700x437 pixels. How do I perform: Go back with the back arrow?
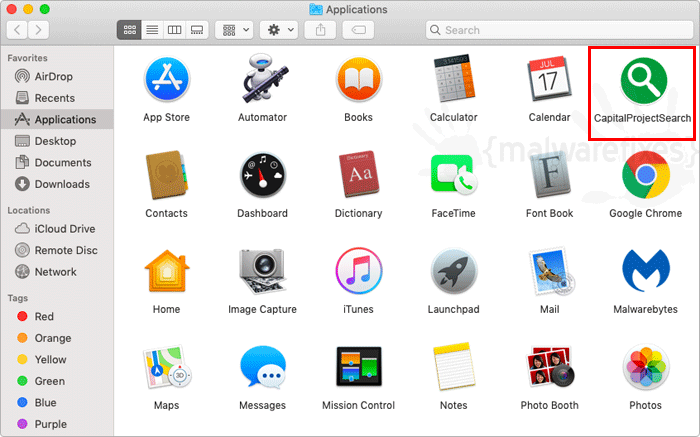click(x=17, y=30)
